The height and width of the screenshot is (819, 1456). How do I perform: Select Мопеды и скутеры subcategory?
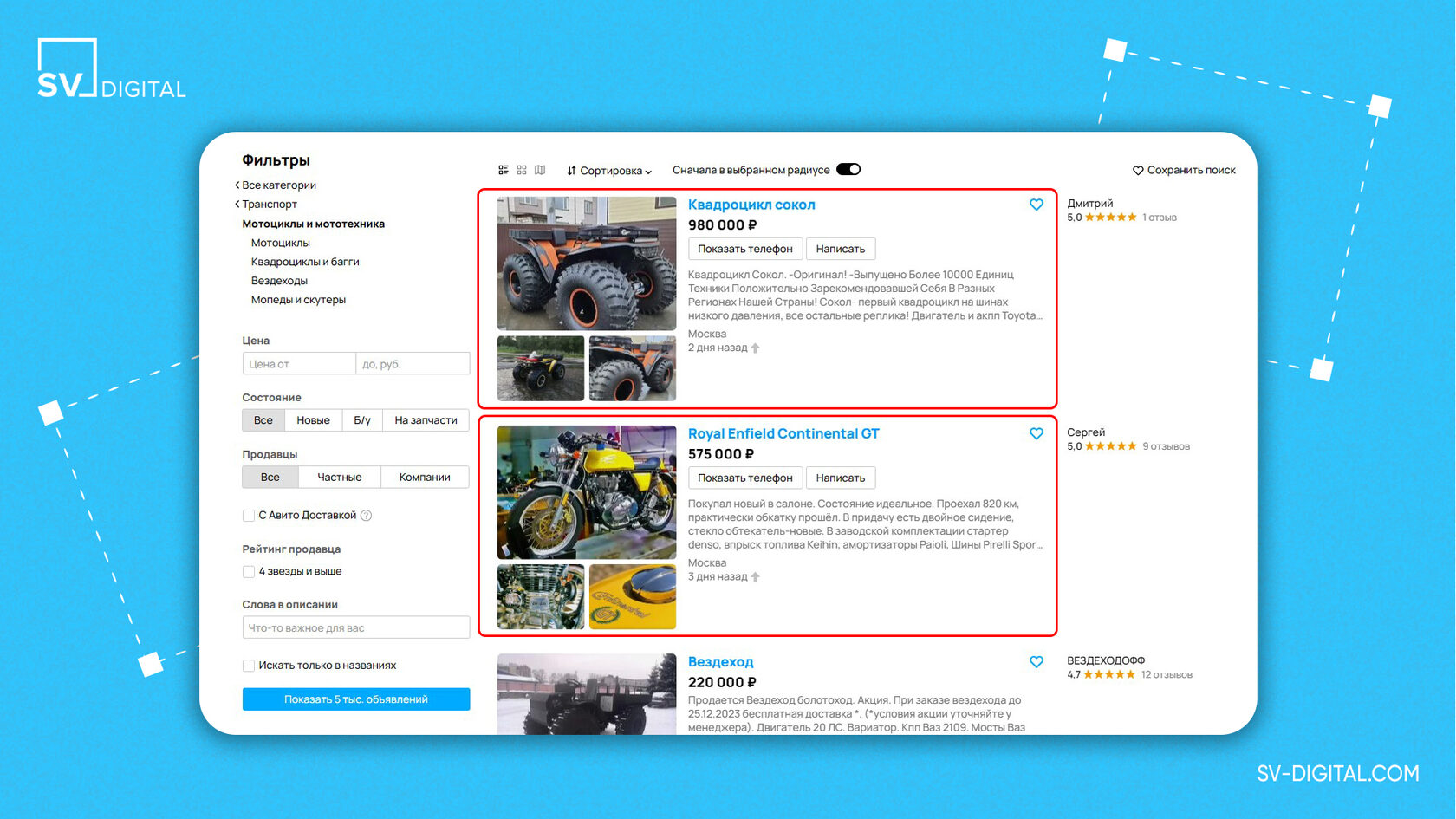click(298, 300)
